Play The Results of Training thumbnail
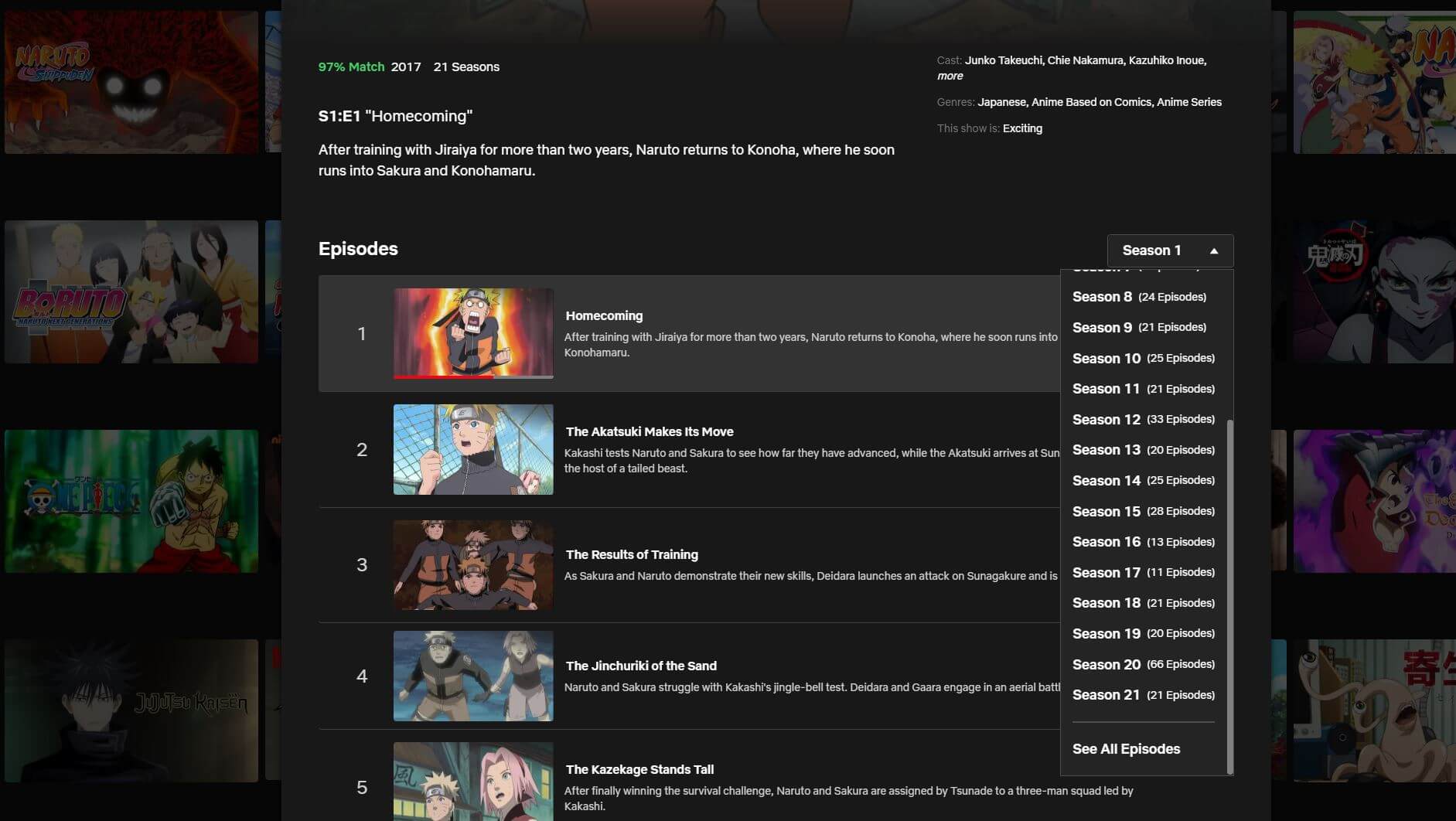Viewport: 1456px width, 821px height. click(x=473, y=564)
